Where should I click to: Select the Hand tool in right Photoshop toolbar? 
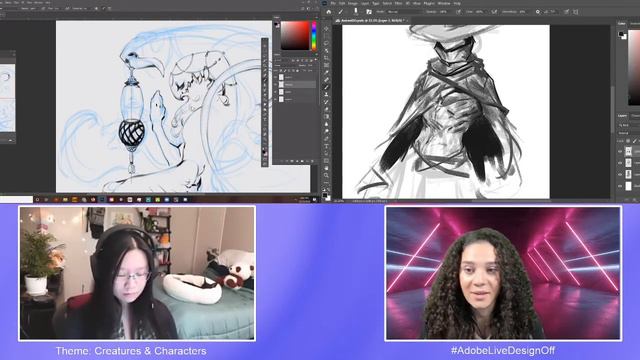326,168
